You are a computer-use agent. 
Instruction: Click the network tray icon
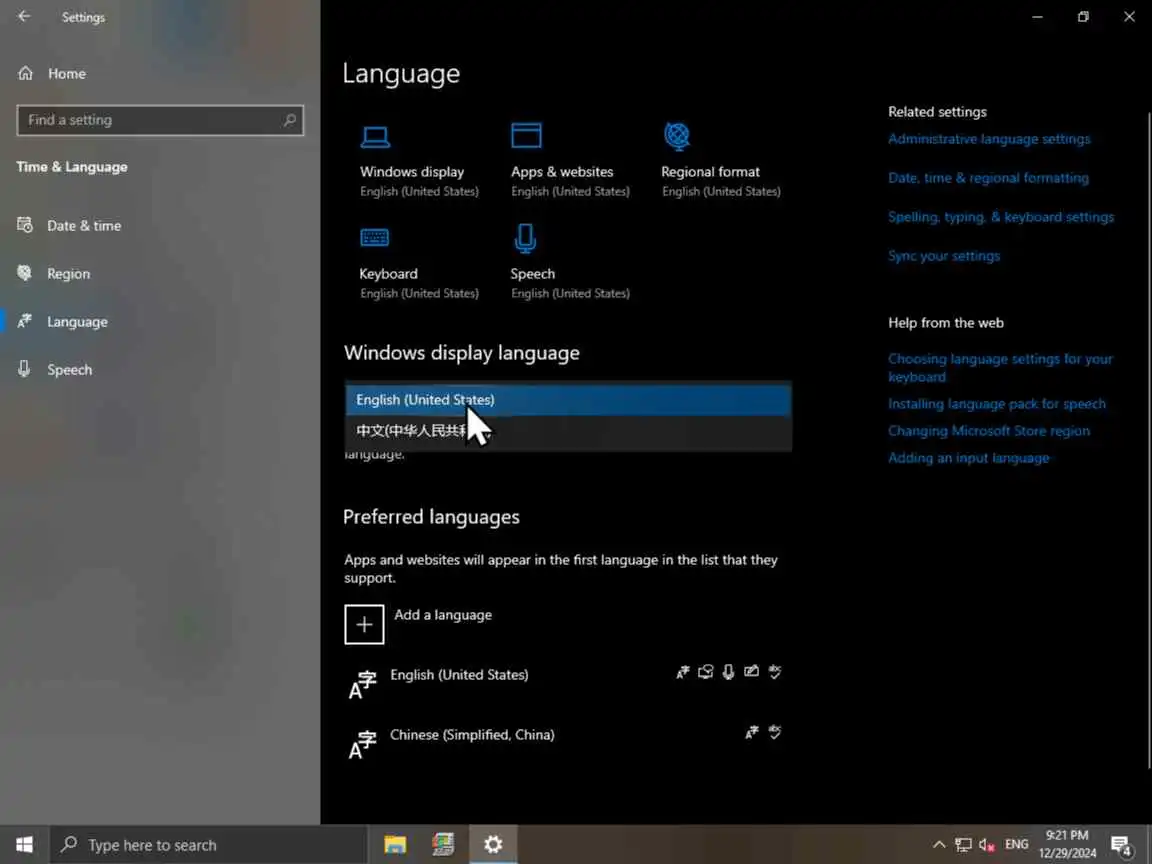click(x=963, y=845)
